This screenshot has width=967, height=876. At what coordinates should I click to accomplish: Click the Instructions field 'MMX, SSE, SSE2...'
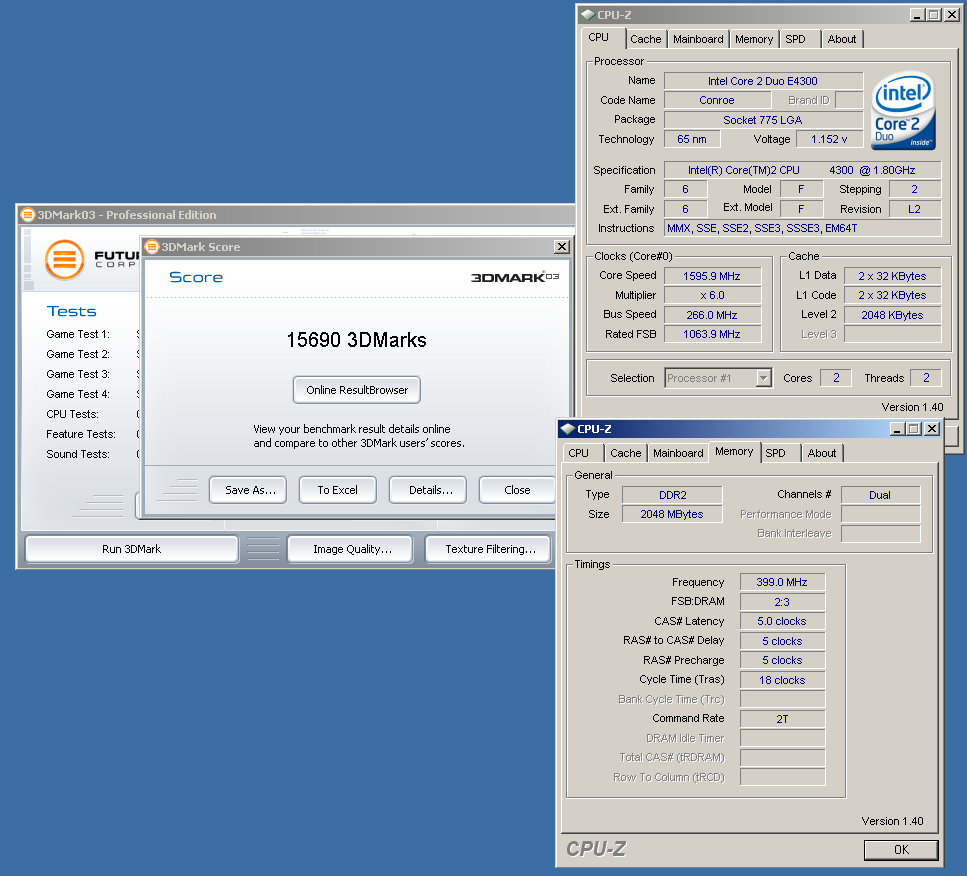tap(802, 228)
